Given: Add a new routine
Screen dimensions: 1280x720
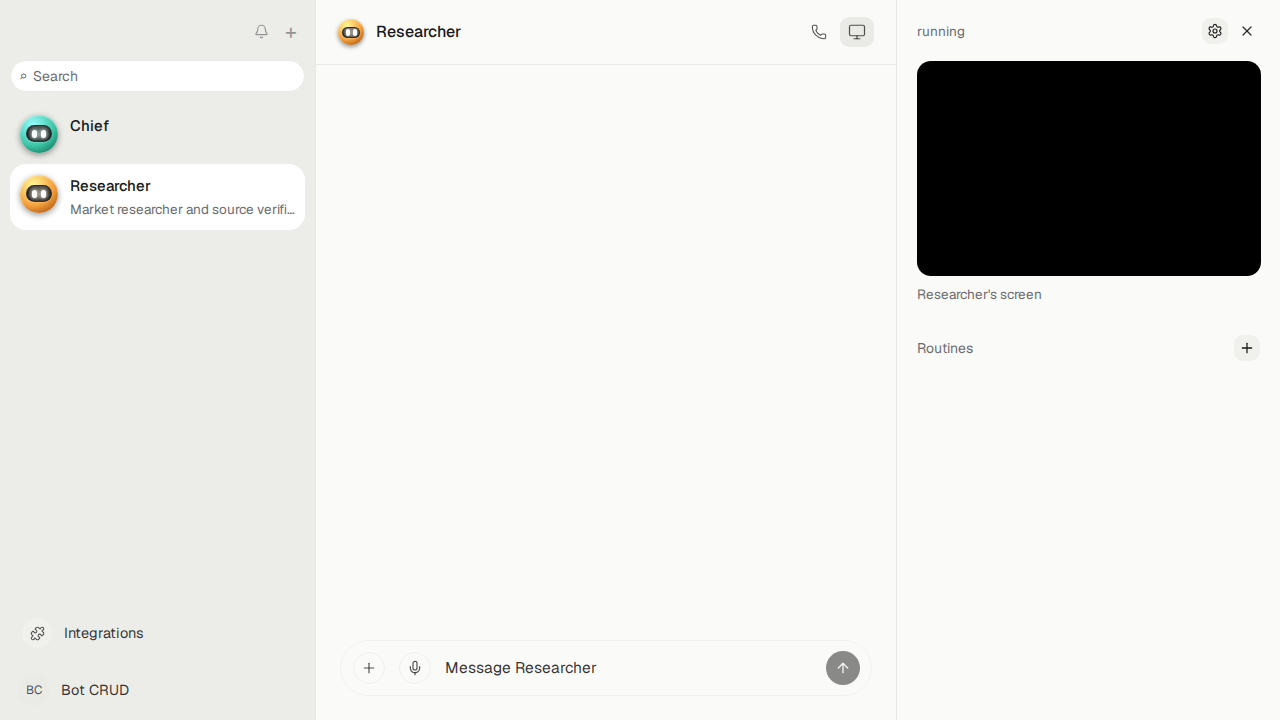Looking at the screenshot, I should (x=1247, y=348).
